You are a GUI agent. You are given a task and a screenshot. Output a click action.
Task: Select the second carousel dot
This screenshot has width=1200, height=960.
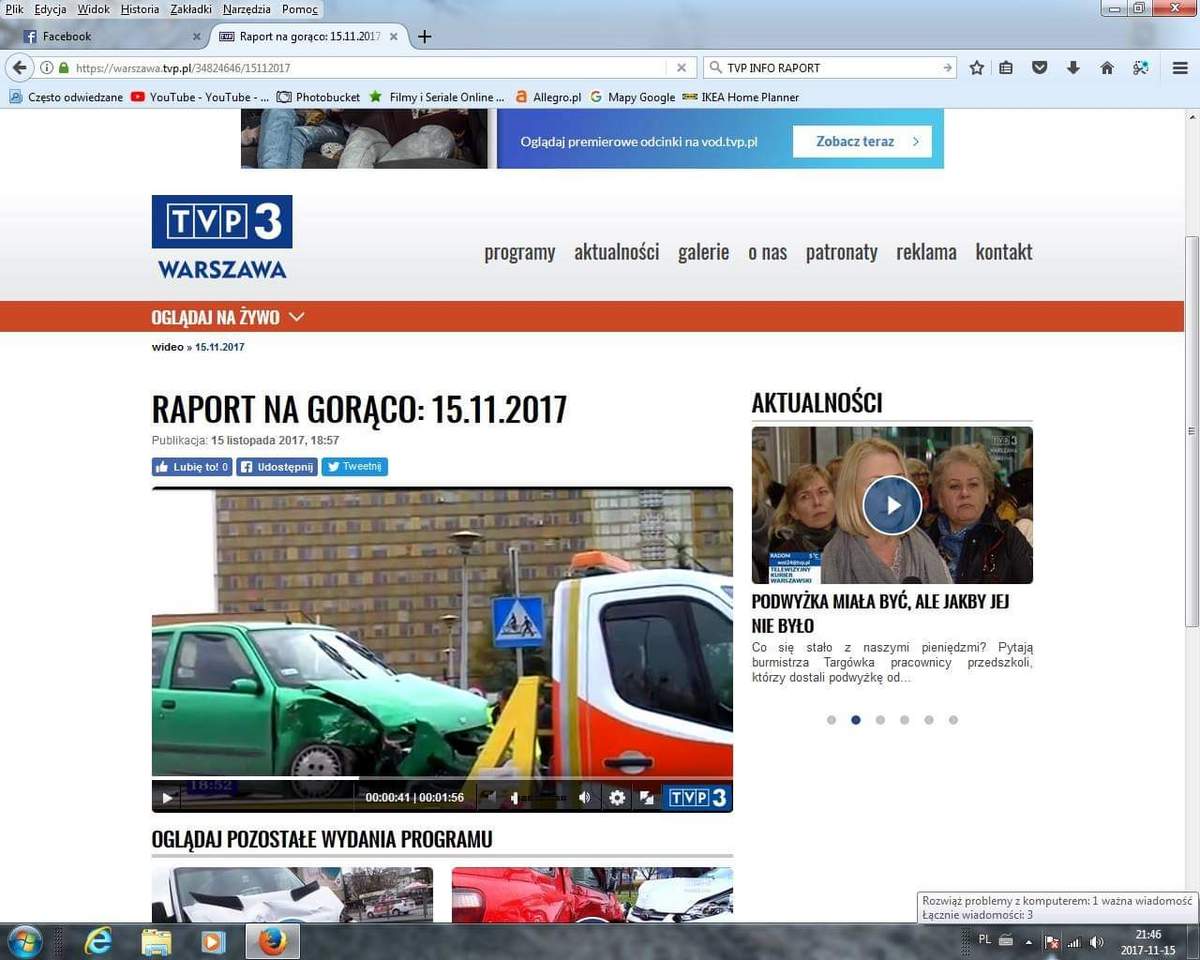pos(856,720)
